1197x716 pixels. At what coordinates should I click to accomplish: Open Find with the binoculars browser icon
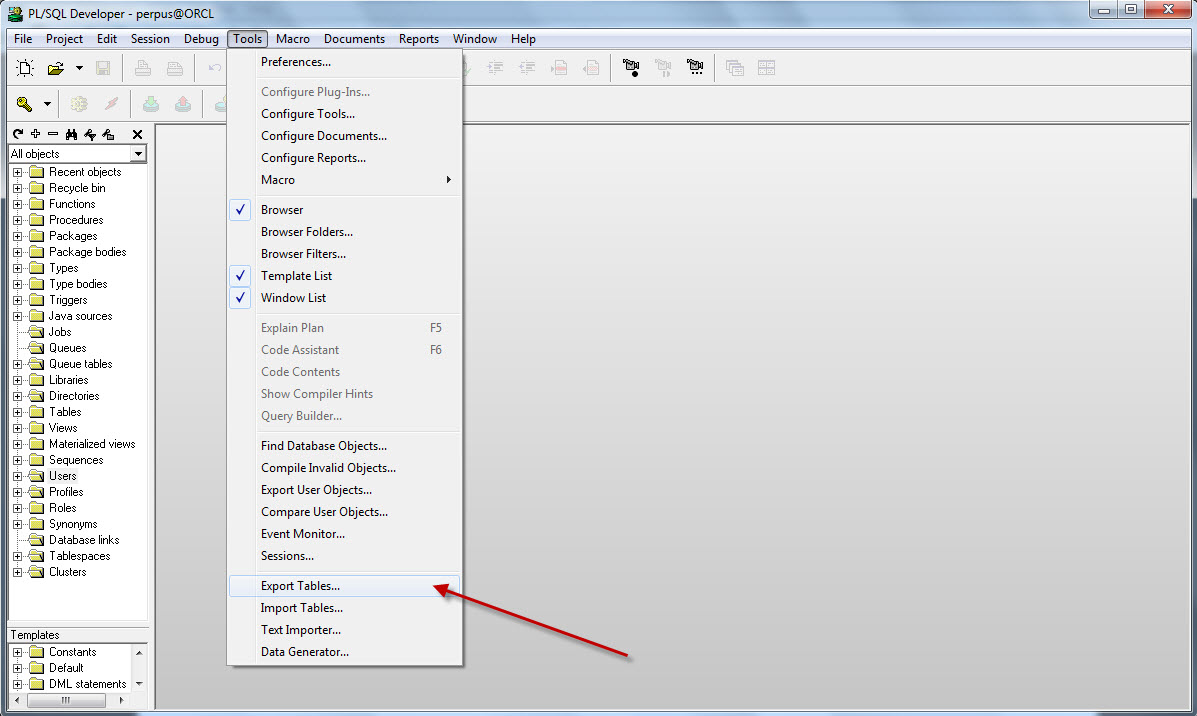pyautogui.click(x=71, y=133)
